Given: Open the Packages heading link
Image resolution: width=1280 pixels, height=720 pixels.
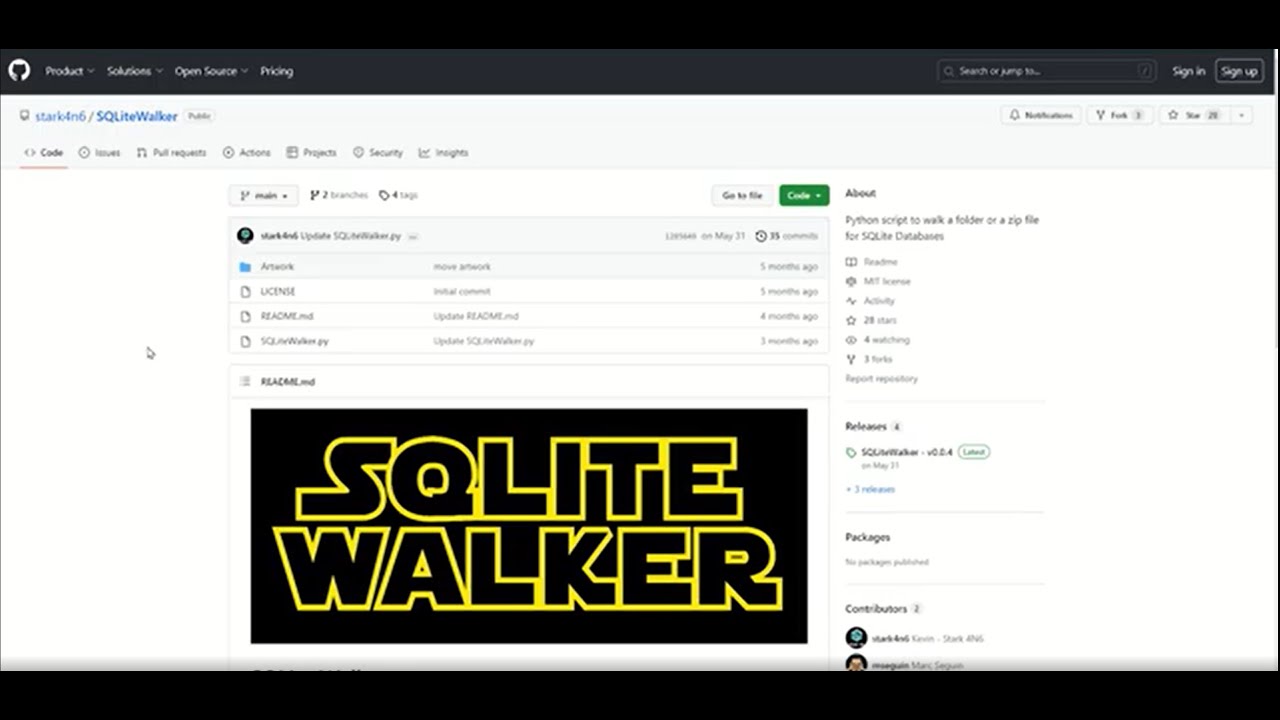Looking at the screenshot, I should [867, 537].
